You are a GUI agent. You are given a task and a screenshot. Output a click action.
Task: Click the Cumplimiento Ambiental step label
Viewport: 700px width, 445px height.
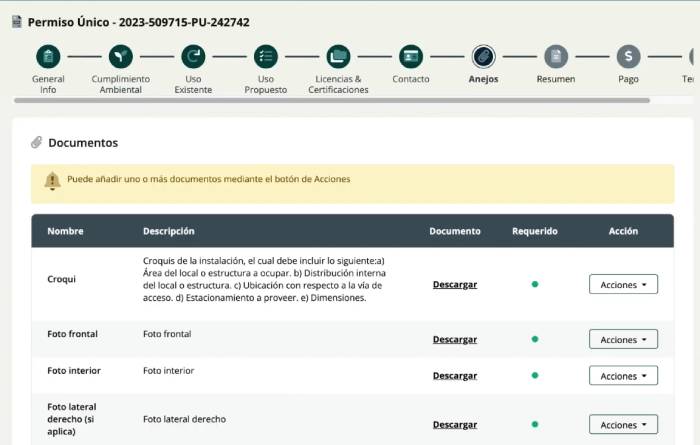click(x=121, y=84)
